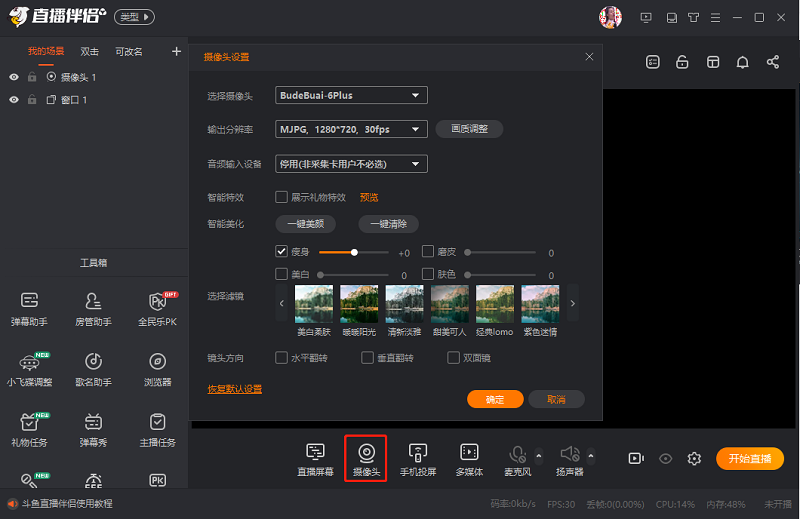Click the share icon at top right
Image resolution: width=800 pixels, height=519 pixels.
[x=772, y=62]
